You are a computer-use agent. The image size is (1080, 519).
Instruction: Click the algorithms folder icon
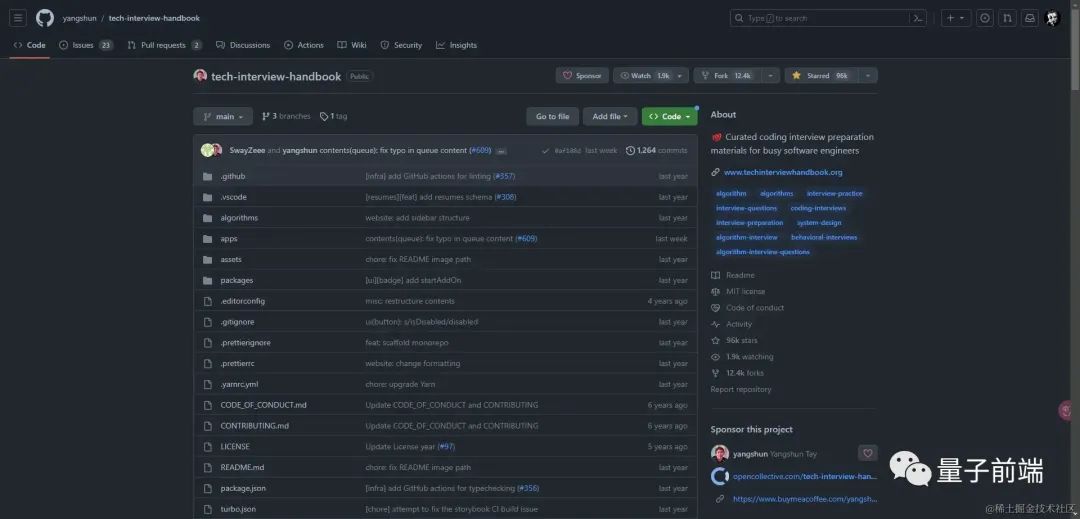click(x=207, y=218)
